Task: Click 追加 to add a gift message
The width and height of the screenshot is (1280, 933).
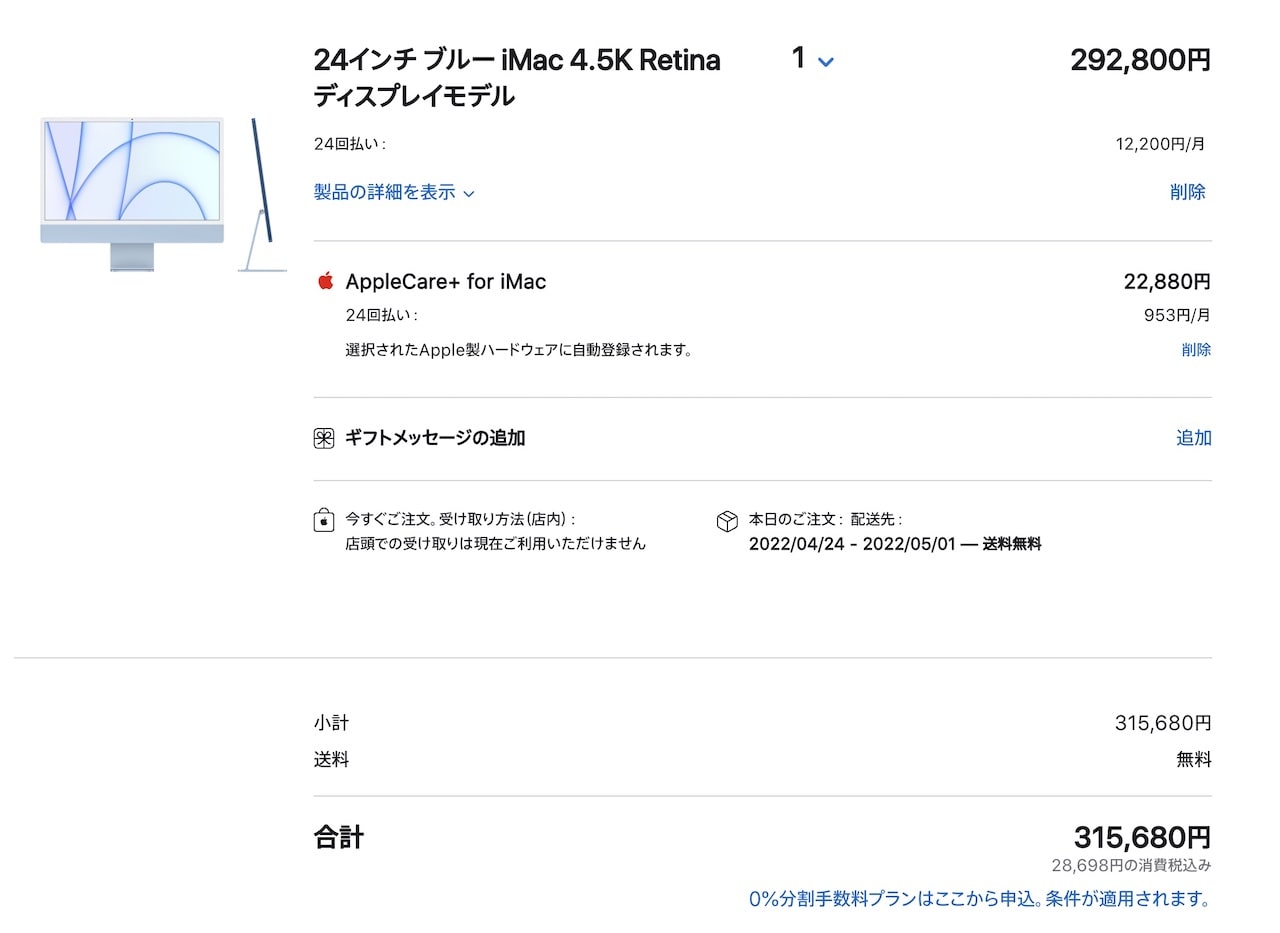Action: (x=1193, y=438)
